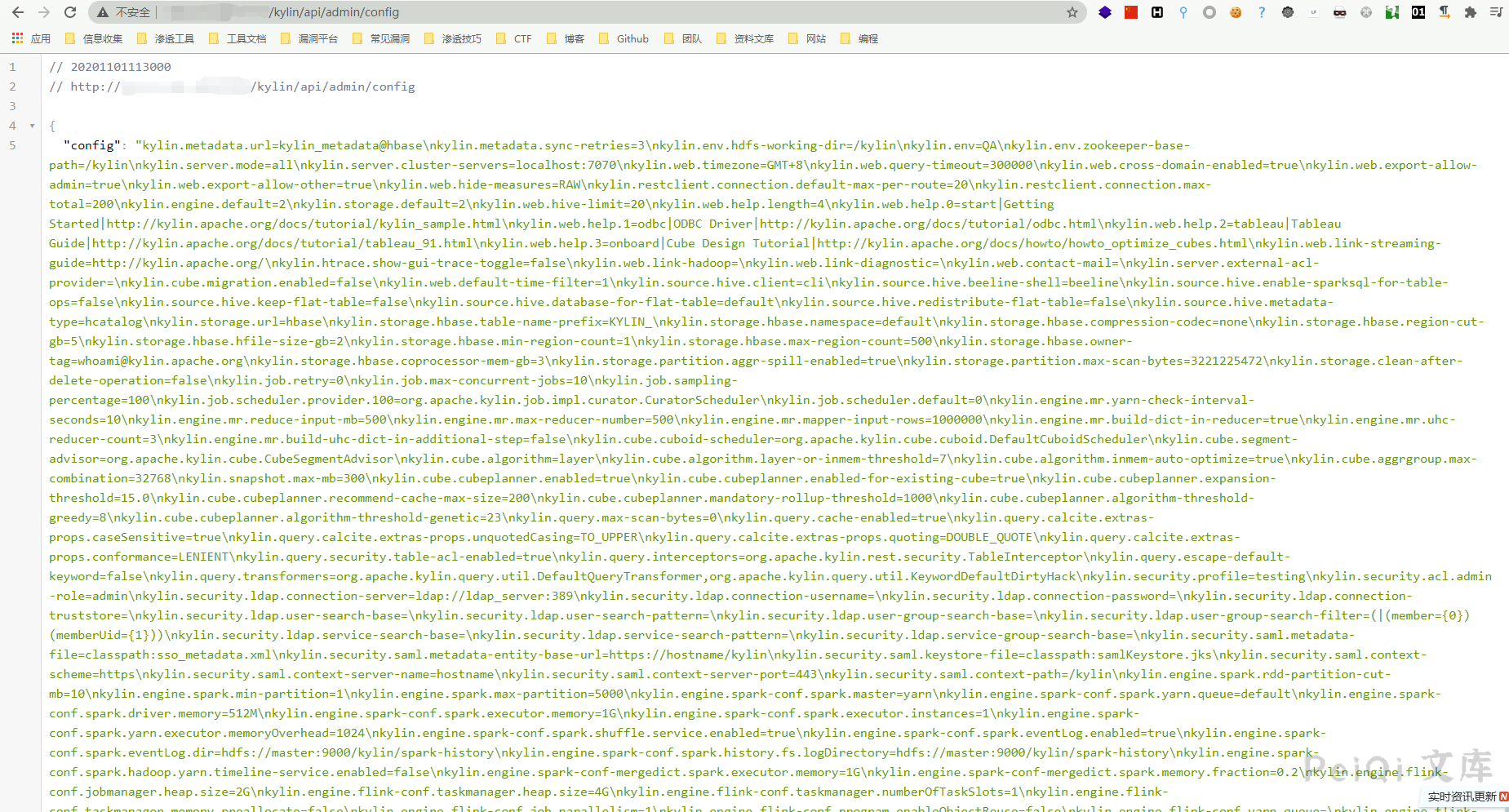Click the 不安全 site security warning

pos(123,12)
